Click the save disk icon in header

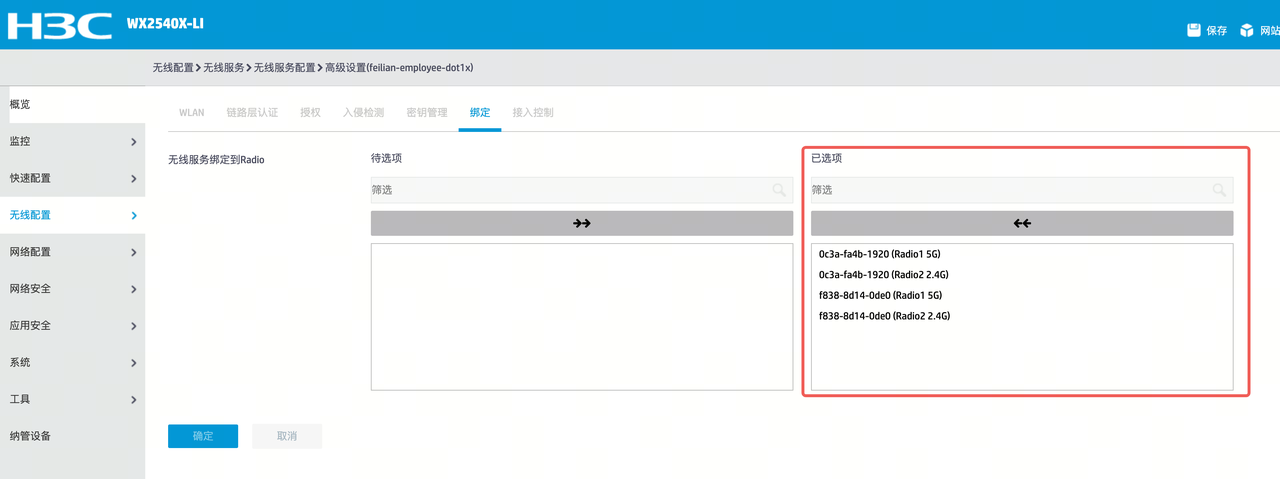[x=1194, y=30]
